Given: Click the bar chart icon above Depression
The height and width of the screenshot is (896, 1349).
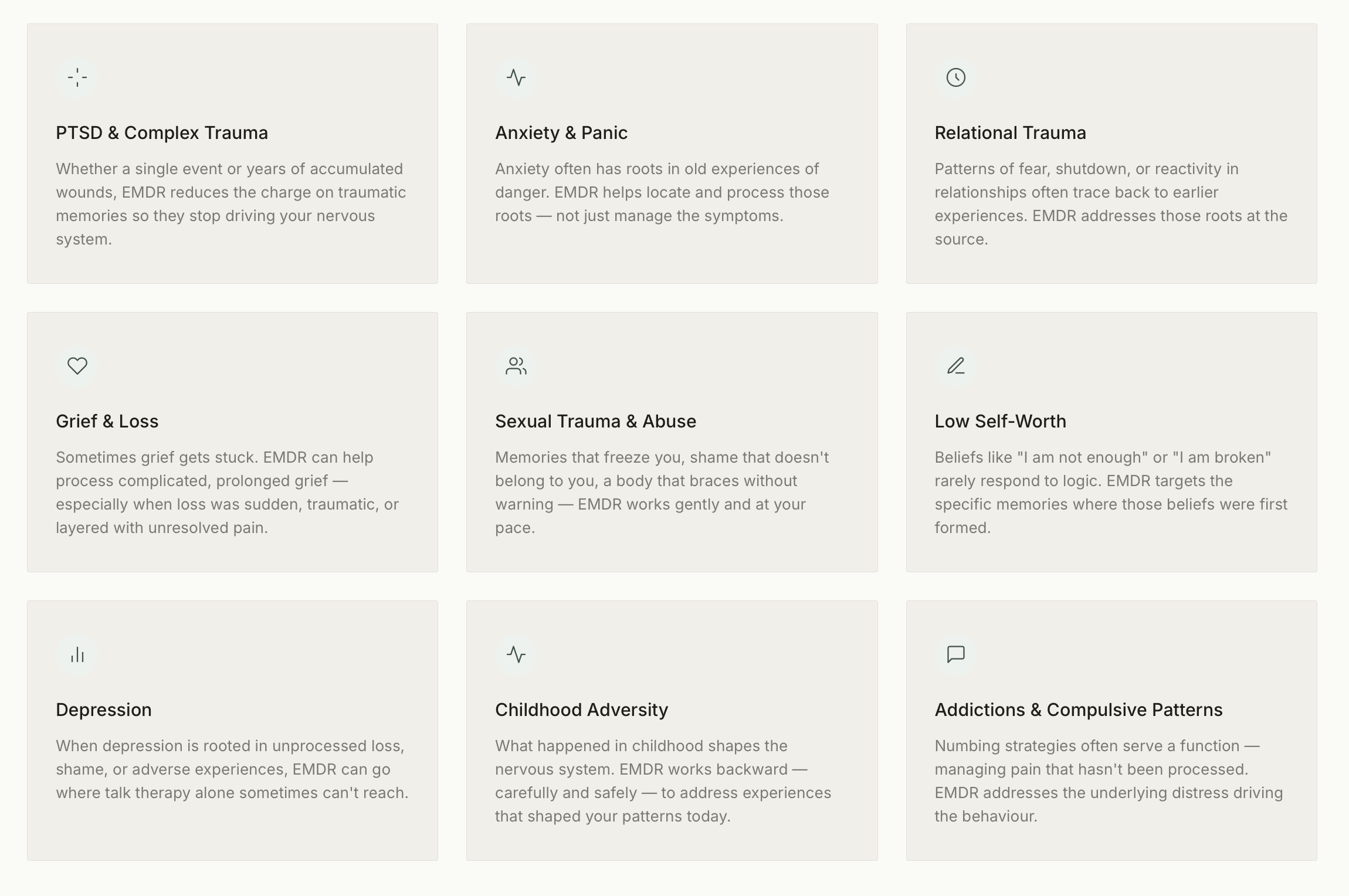Looking at the screenshot, I should pyautogui.click(x=77, y=654).
